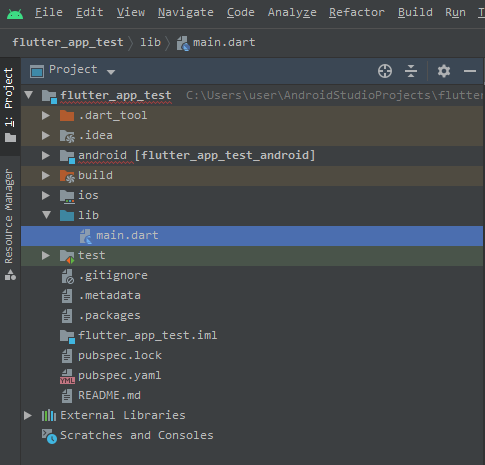Collapse the flutter_app_test root node
Screen dimensions: 485x465
click(x=29, y=95)
